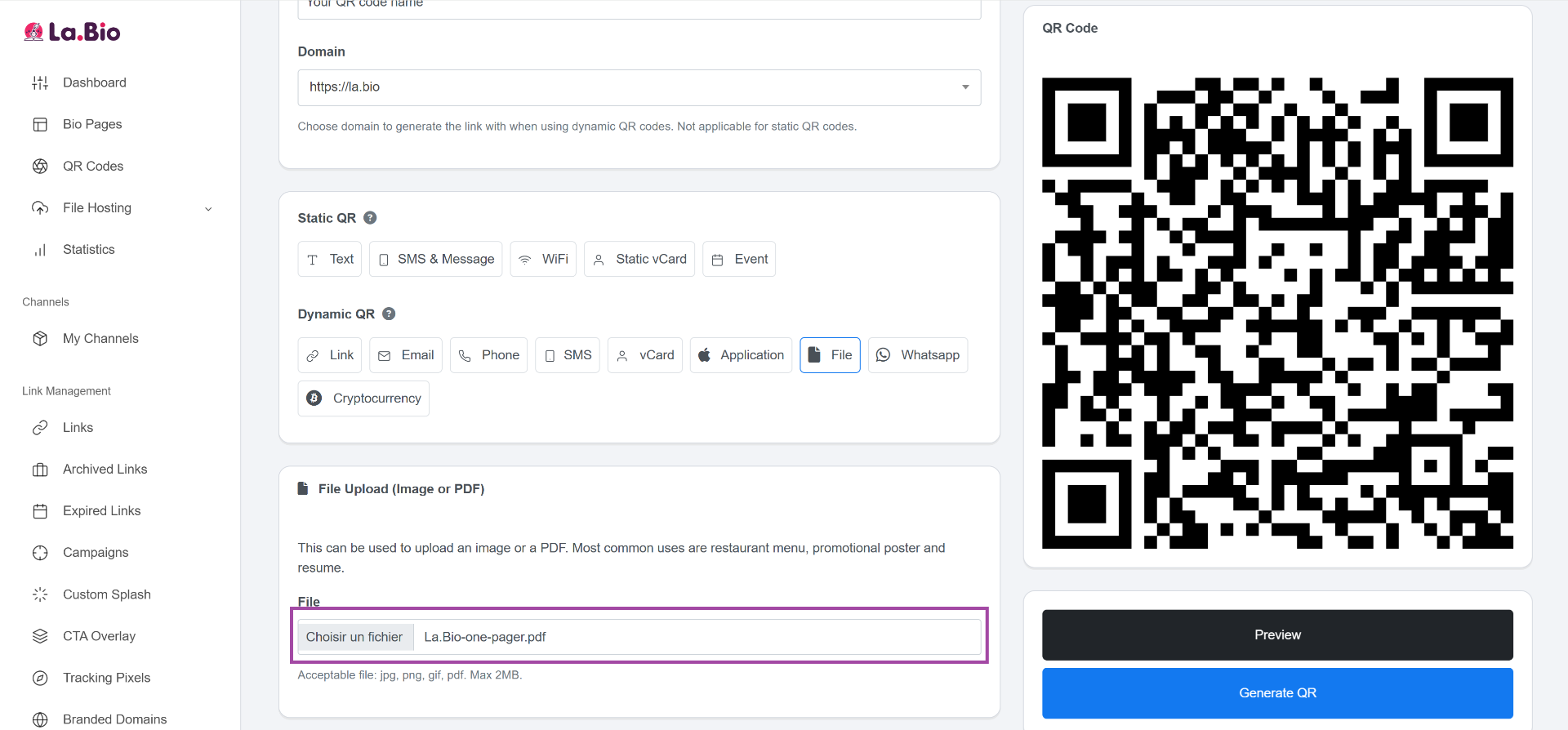
Task: Select Application dynamic QR option
Action: [740, 355]
